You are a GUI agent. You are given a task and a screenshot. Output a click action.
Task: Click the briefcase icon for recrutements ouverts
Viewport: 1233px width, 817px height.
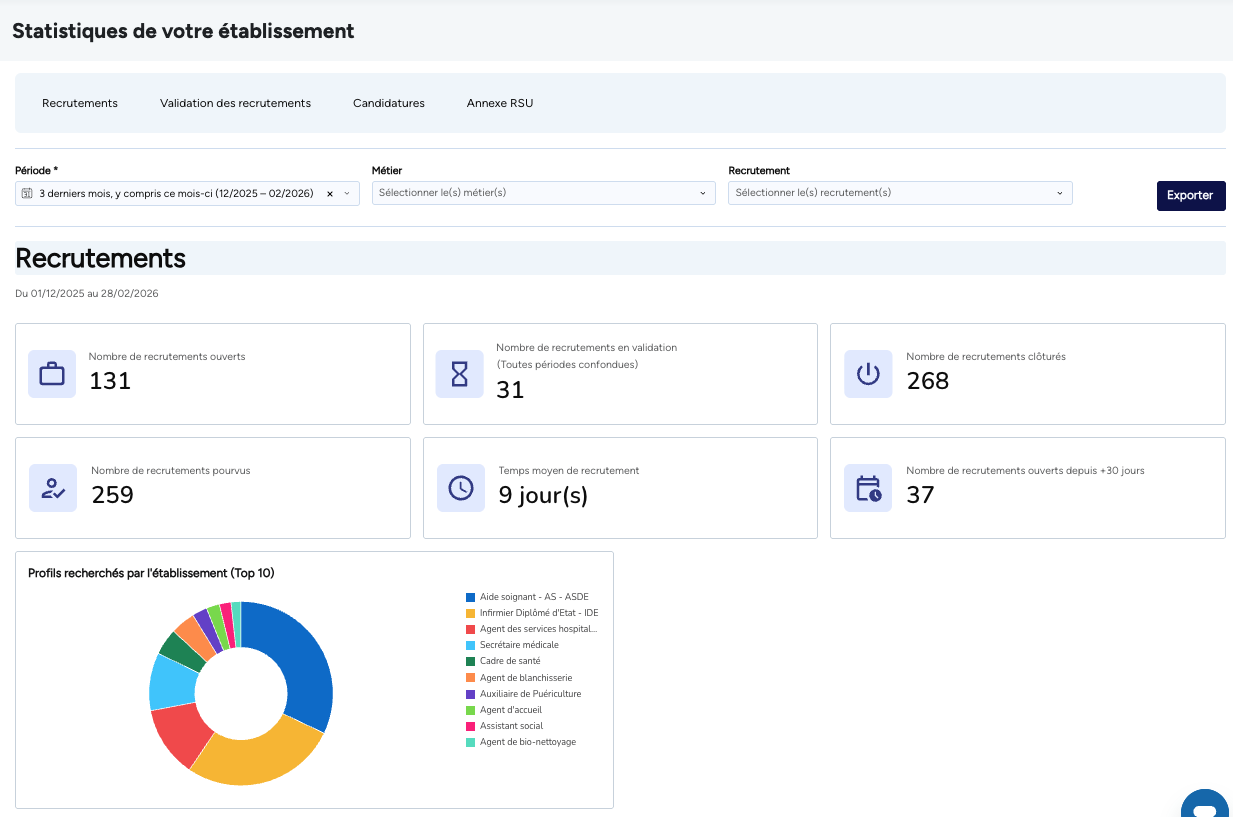point(52,374)
